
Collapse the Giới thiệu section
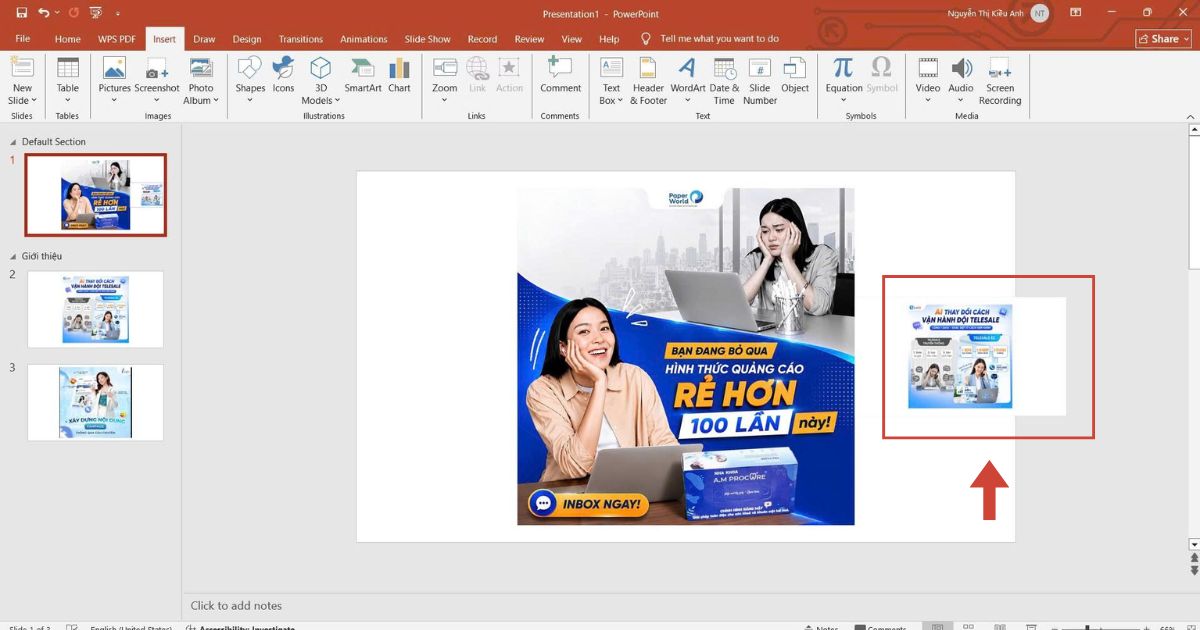pyautogui.click(x=13, y=257)
